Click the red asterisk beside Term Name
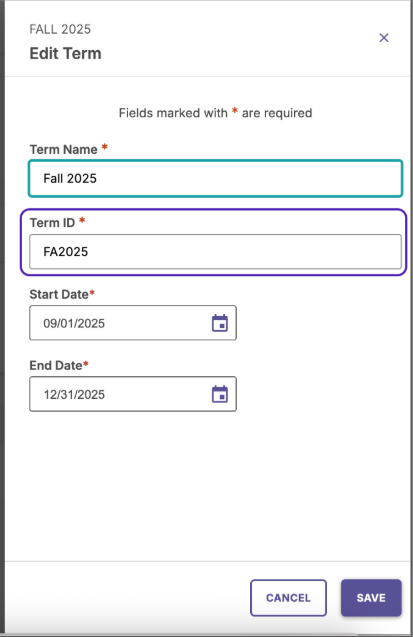 pos(104,147)
